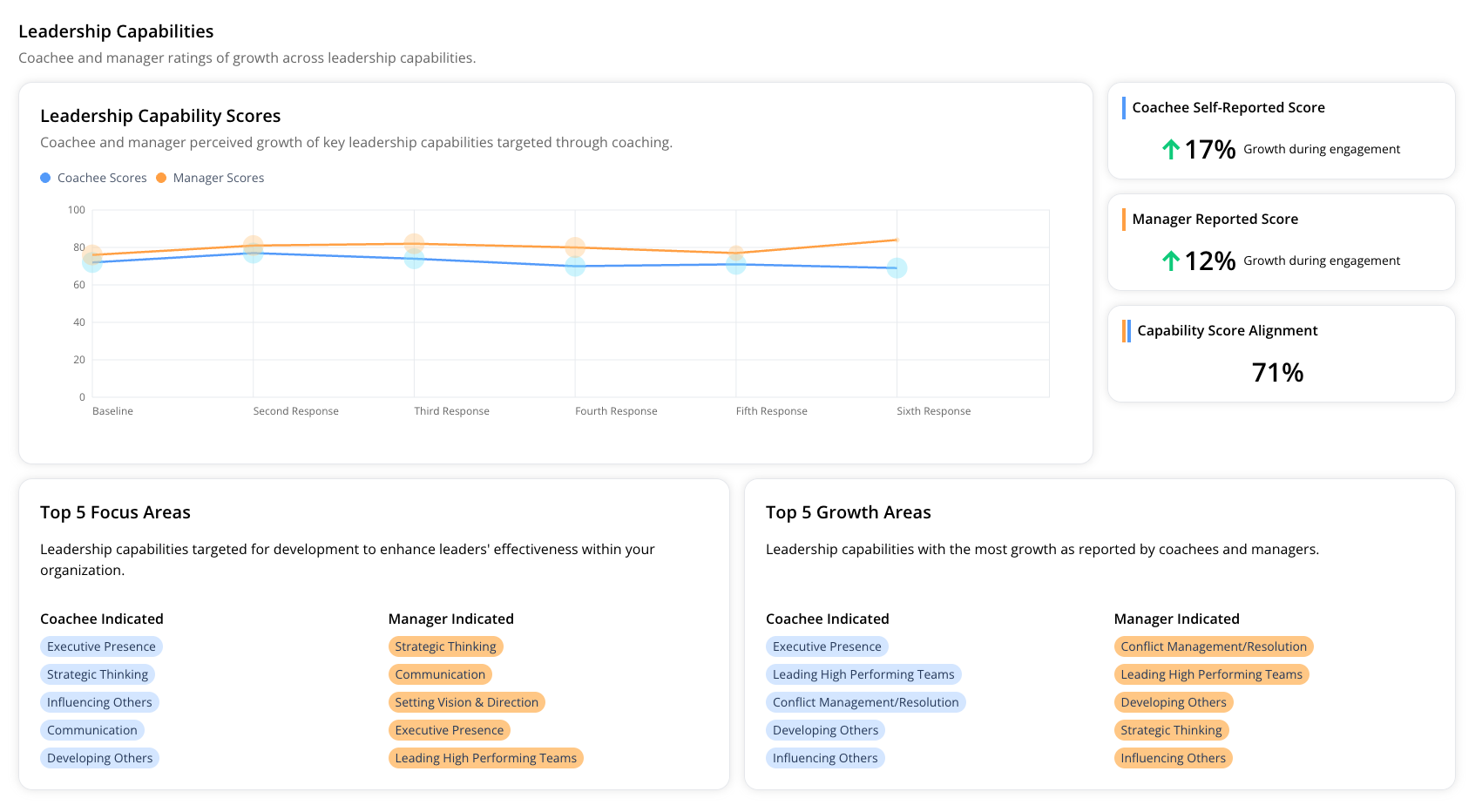Click the Manager Reported Score card title

tap(1215, 220)
